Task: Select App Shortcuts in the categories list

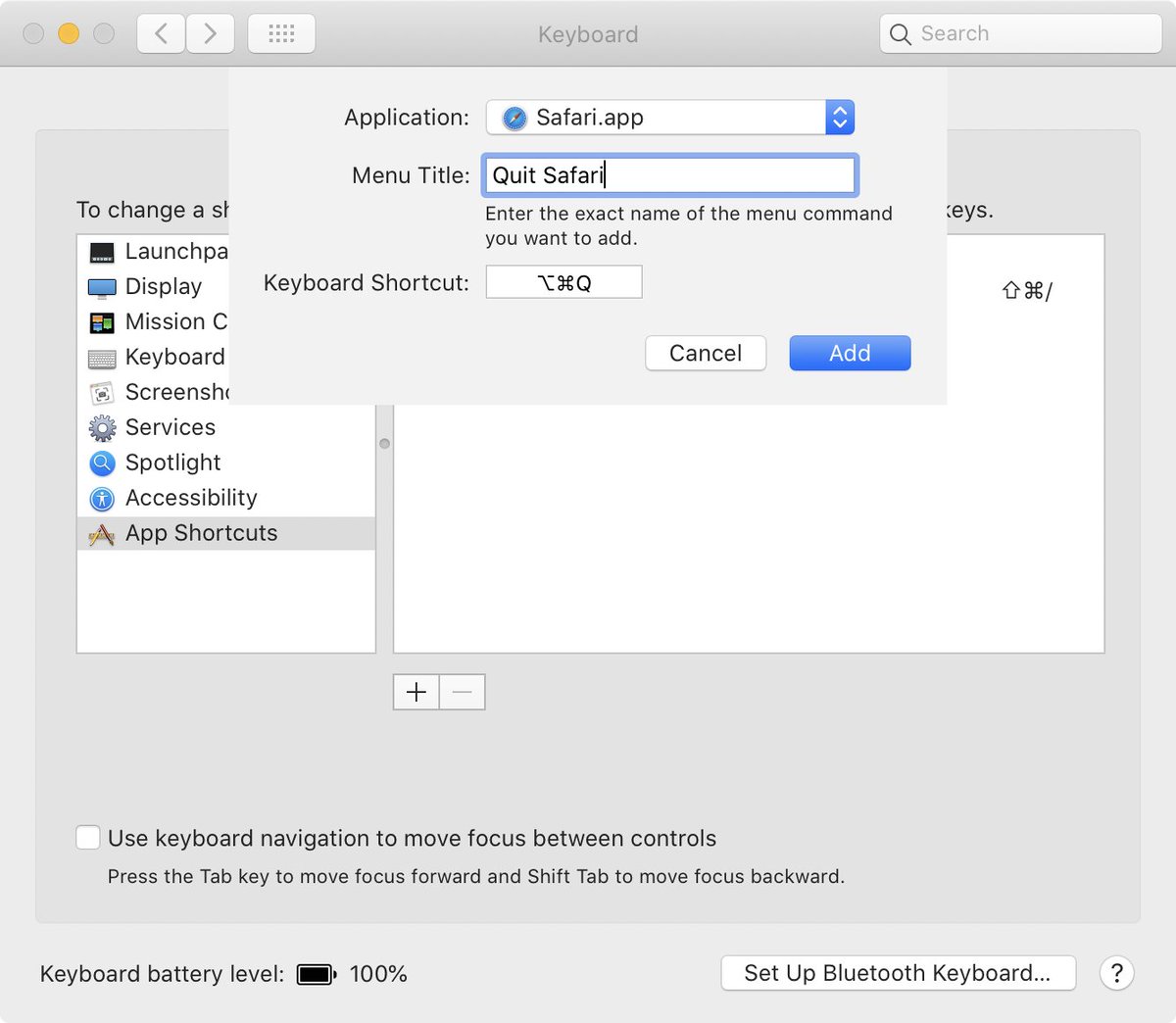Action: 226,534
